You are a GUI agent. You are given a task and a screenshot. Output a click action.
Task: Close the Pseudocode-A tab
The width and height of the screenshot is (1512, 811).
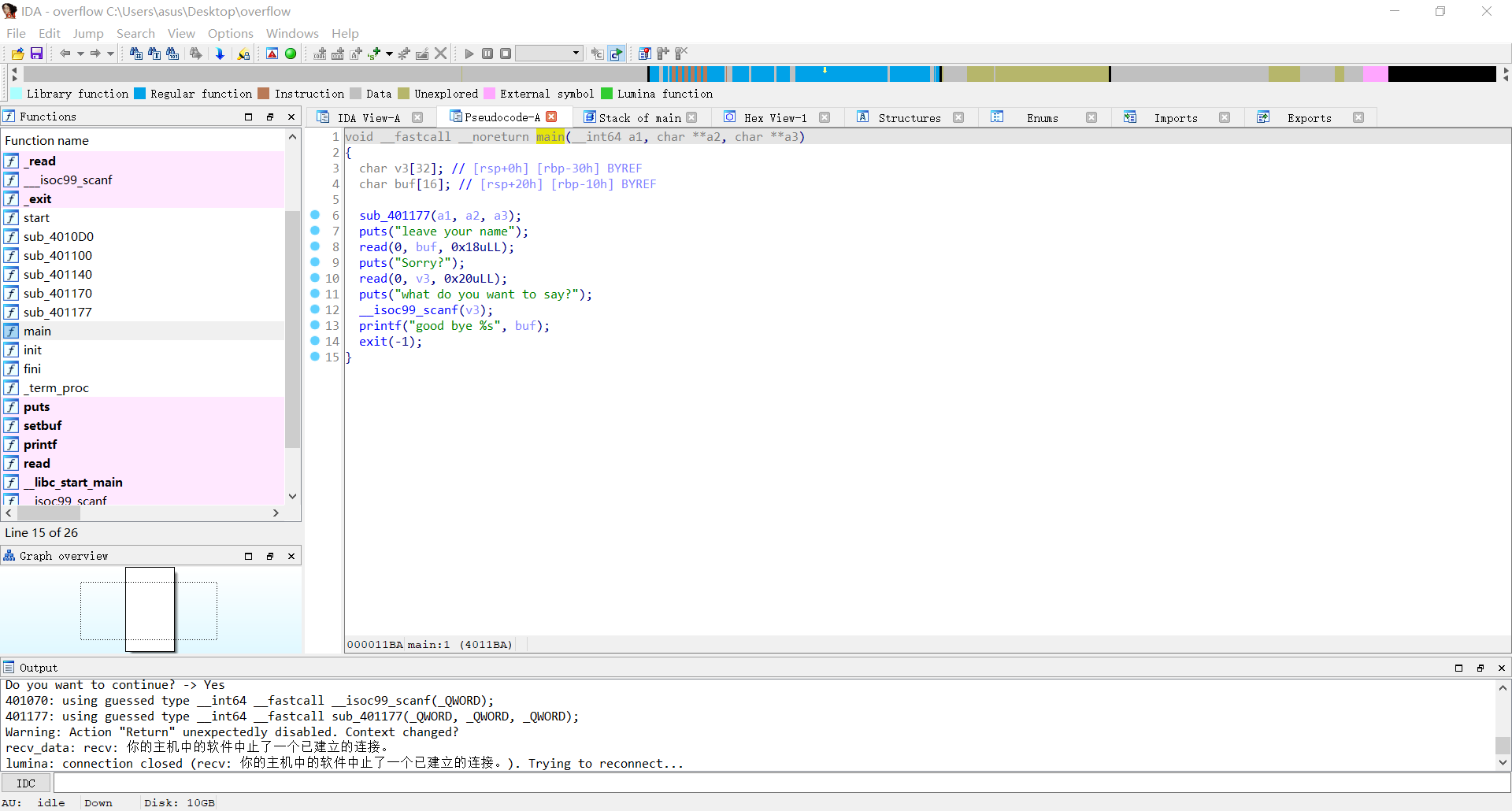pyautogui.click(x=552, y=117)
